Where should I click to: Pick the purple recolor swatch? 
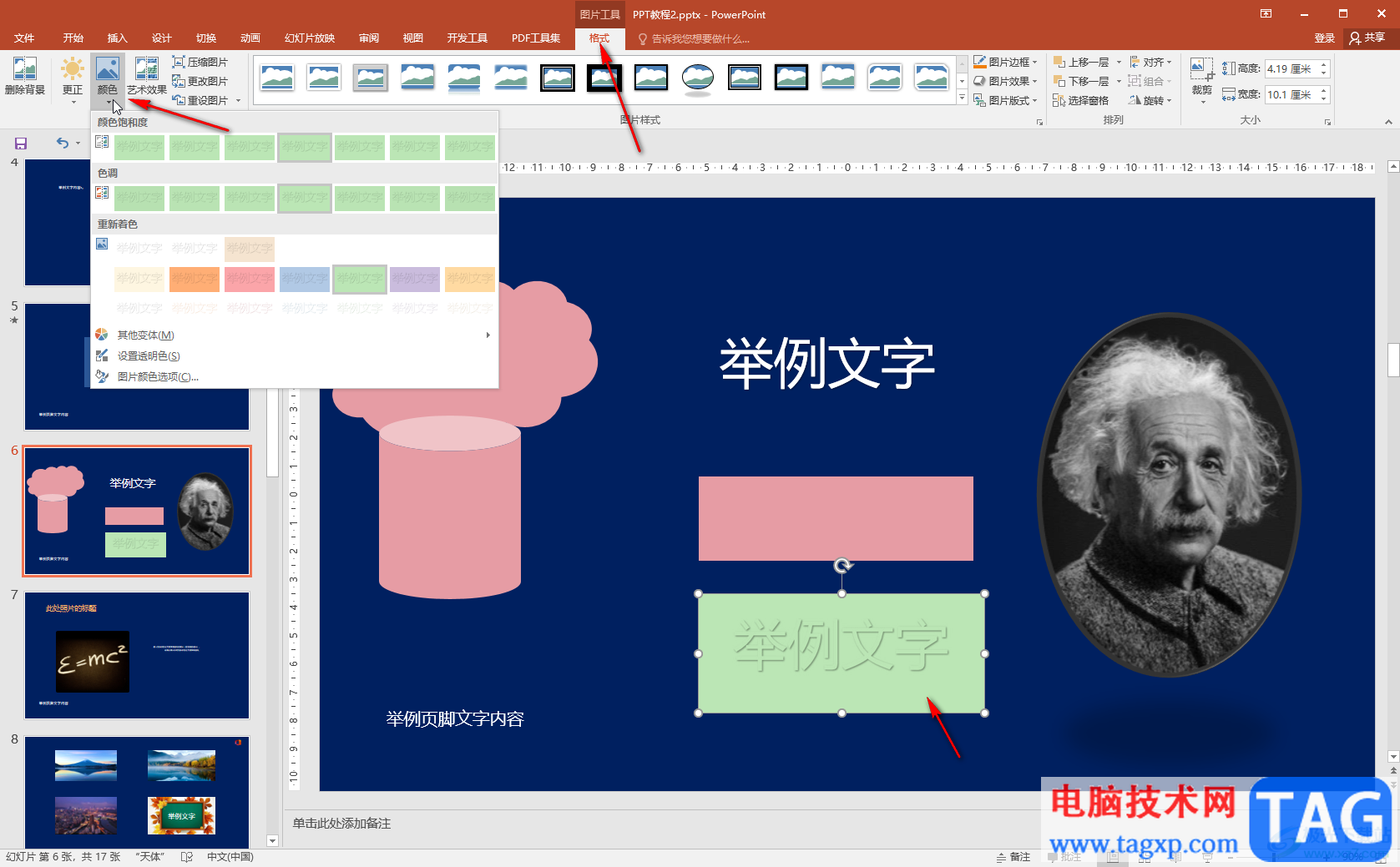(415, 279)
